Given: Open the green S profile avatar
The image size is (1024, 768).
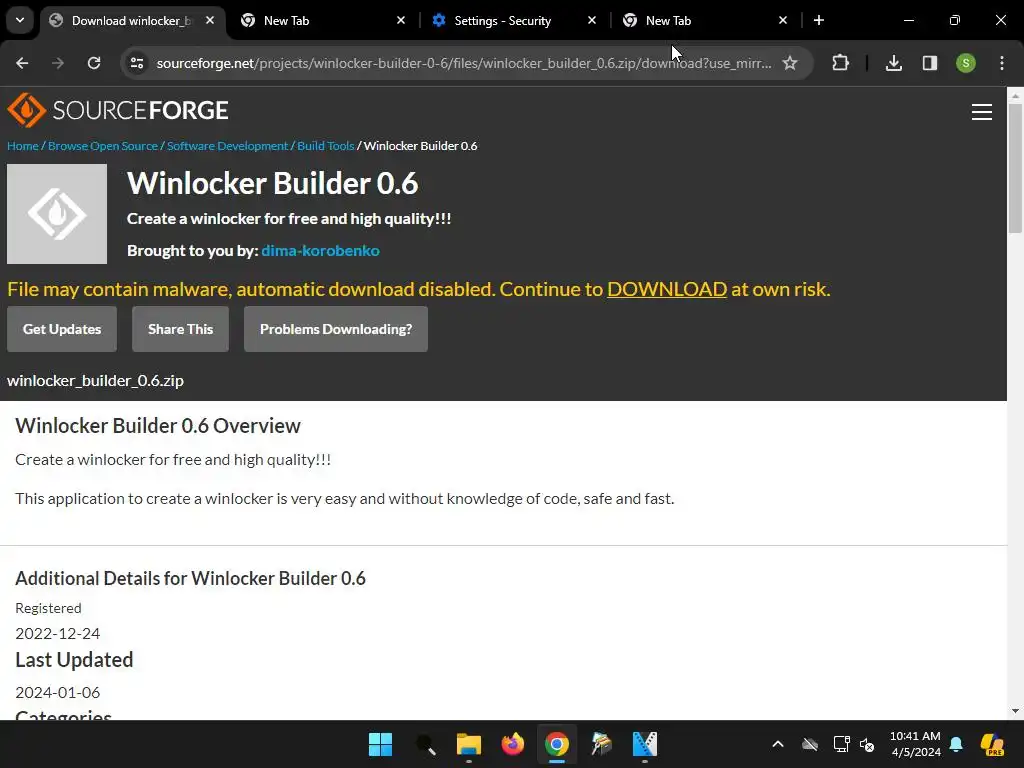Looking at the screenshot, I should click(966, 63).
